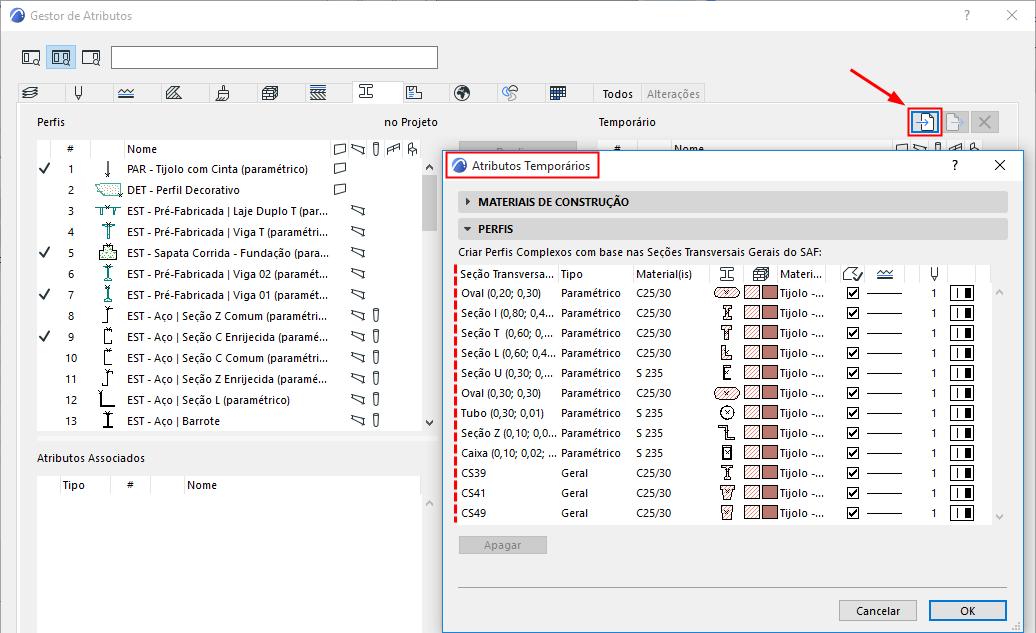Toggle checkbox in the Seção Z row

tap(853, 433)
